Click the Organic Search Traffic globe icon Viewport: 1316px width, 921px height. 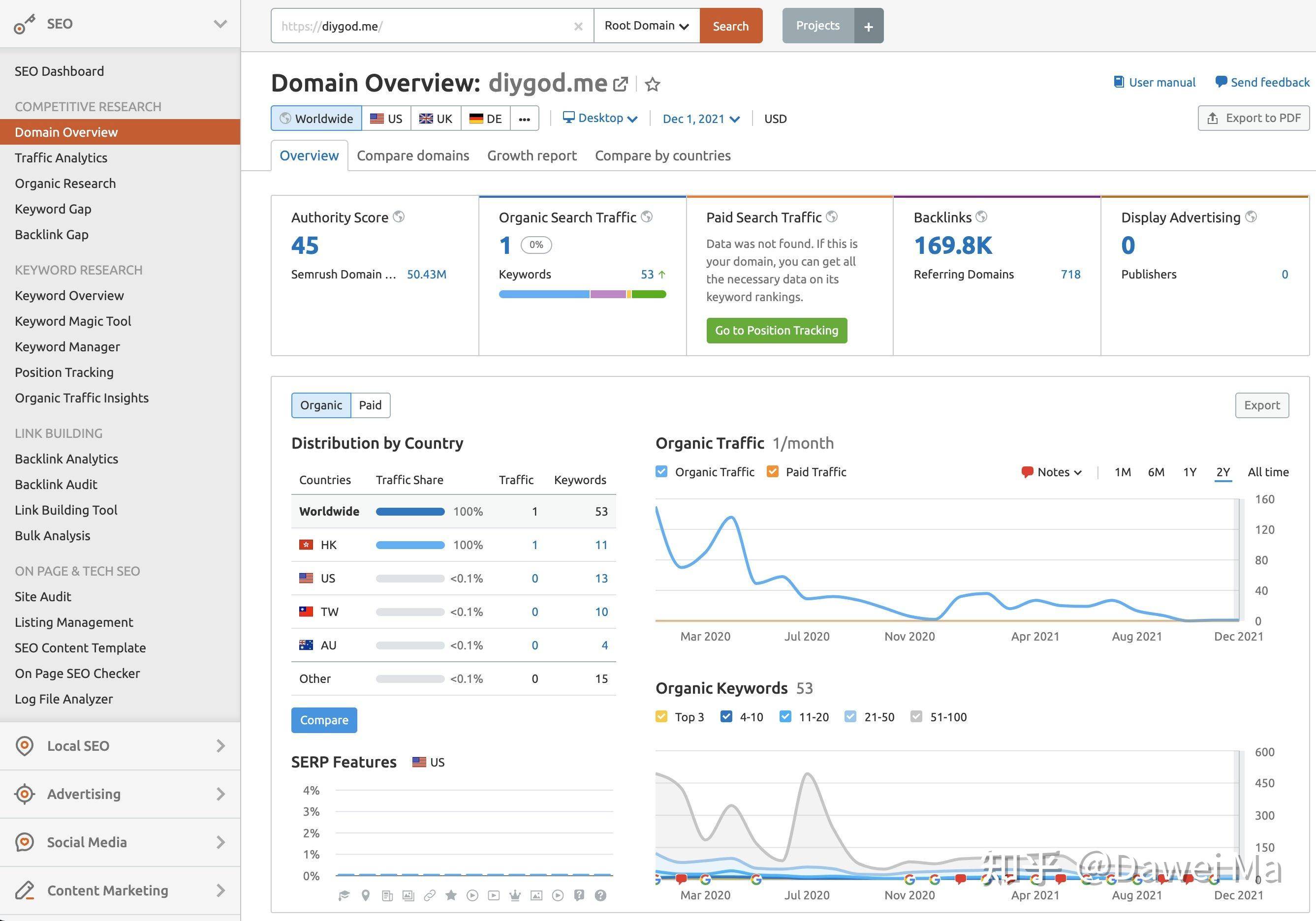[647, 216]
